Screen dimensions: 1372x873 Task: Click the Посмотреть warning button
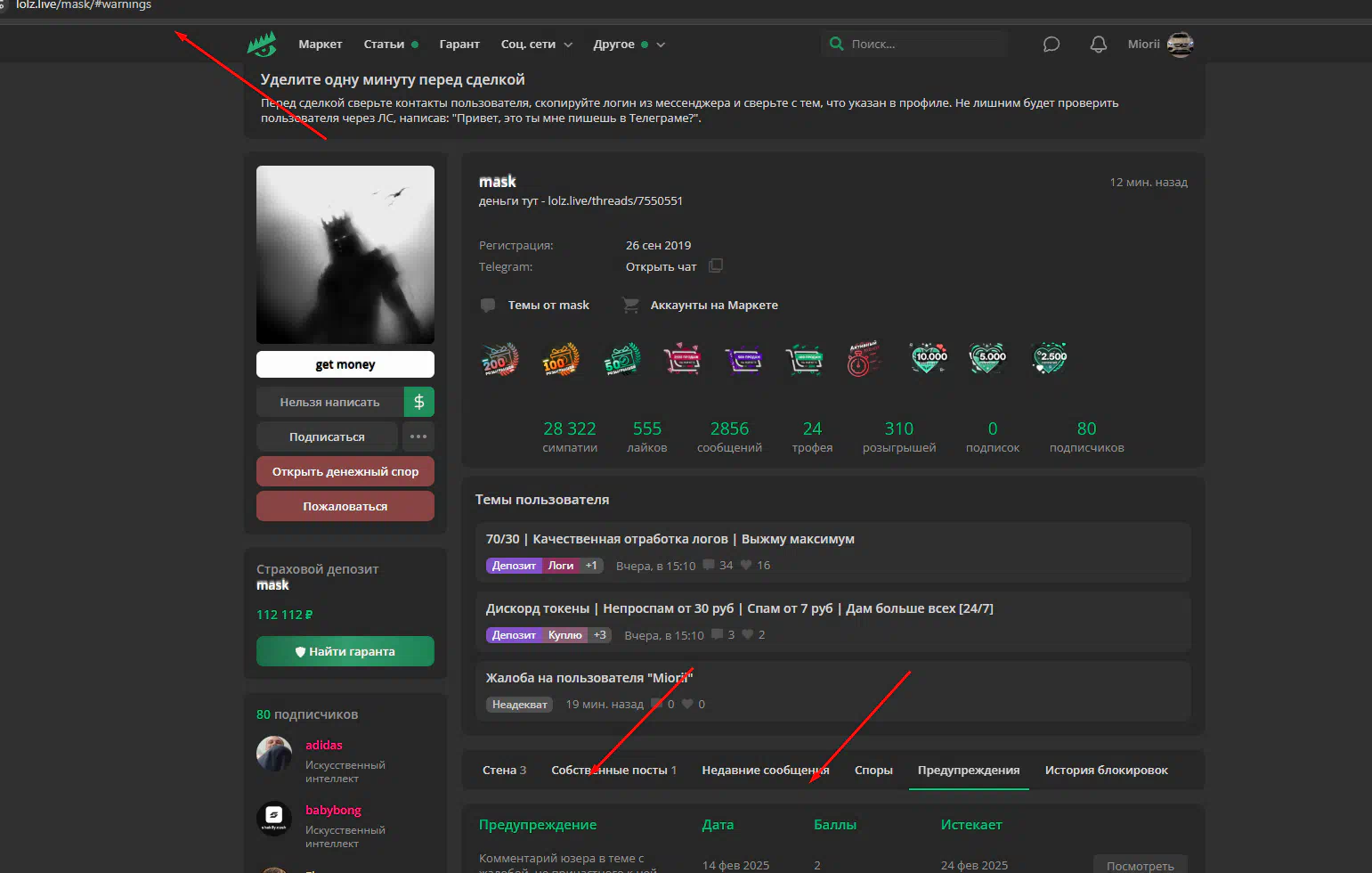[1141, 865]
